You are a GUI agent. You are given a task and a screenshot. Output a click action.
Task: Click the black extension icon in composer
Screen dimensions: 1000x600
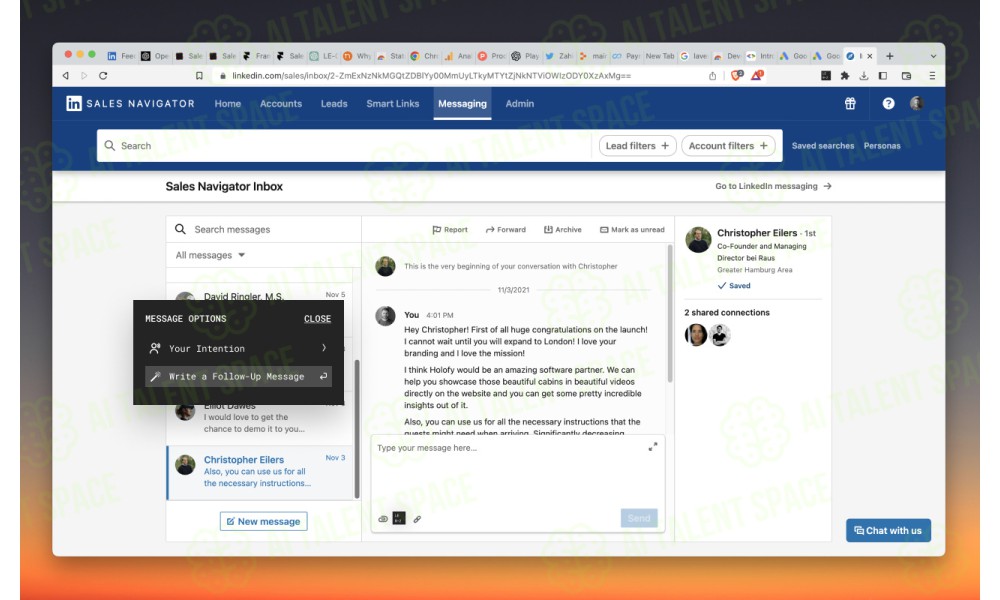[x=399, y=518]
